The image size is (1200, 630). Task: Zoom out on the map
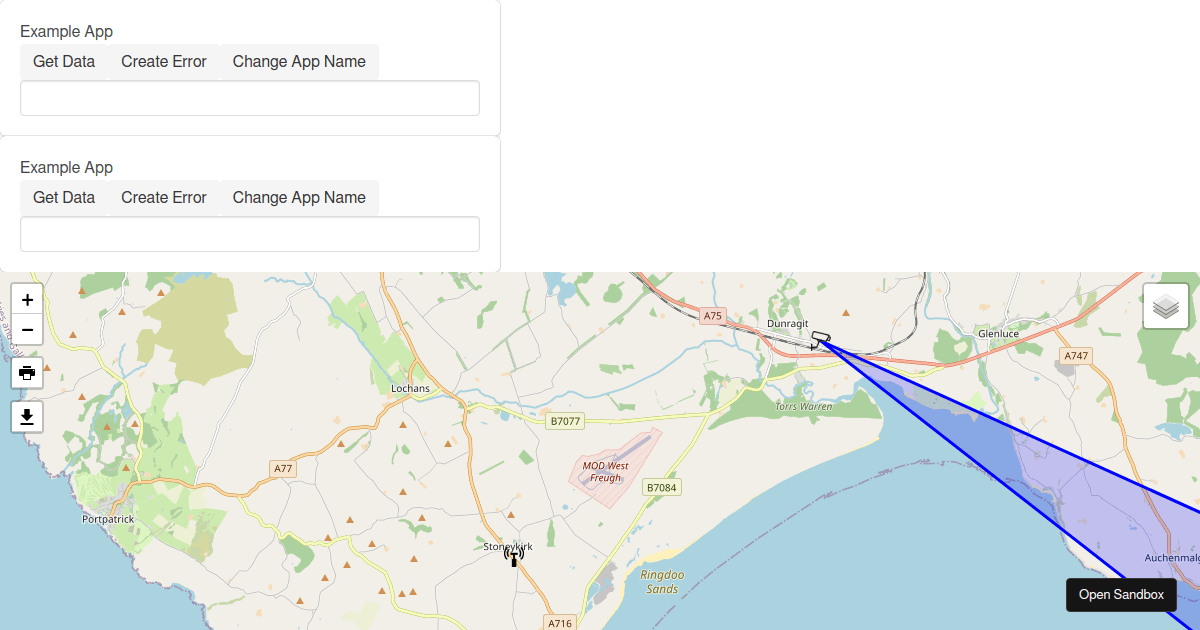click(27, 330)
